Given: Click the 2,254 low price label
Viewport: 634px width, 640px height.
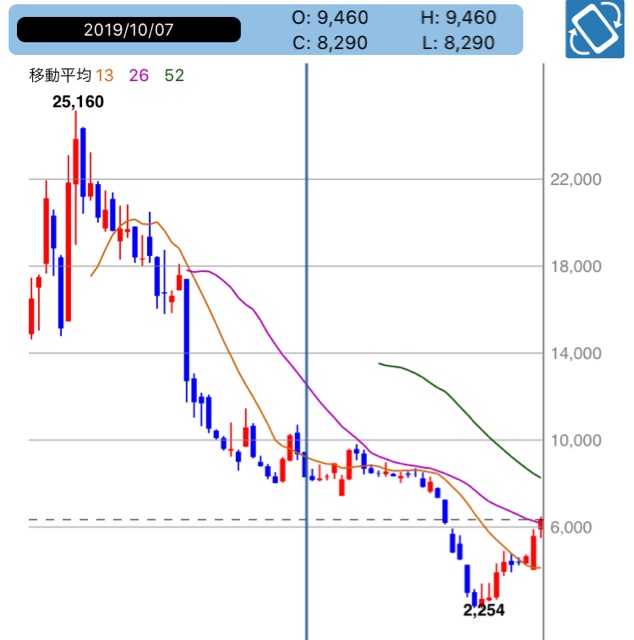Looking at the screenshot, I should (x=484, y=610).
